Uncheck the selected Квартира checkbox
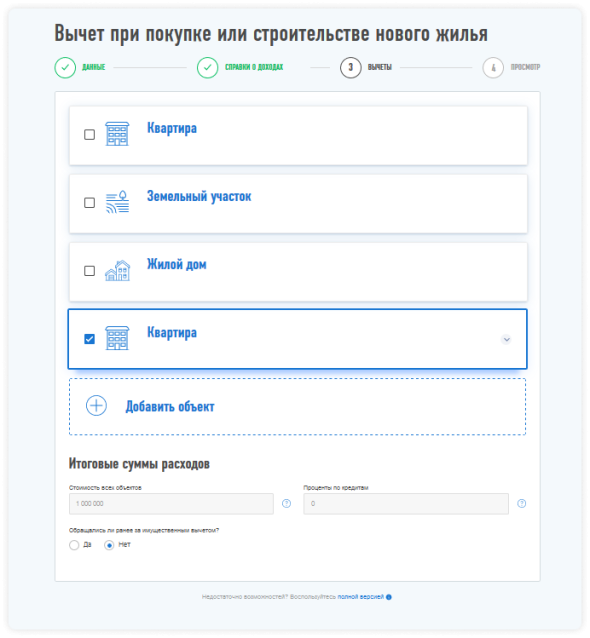The height and width of the screenshot is (638, 590). (x=90, y=339)
